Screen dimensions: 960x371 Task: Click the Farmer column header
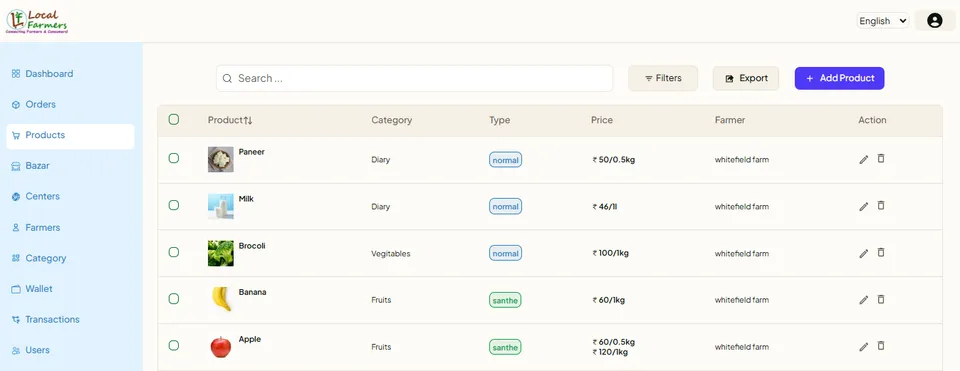pos(730,121)
